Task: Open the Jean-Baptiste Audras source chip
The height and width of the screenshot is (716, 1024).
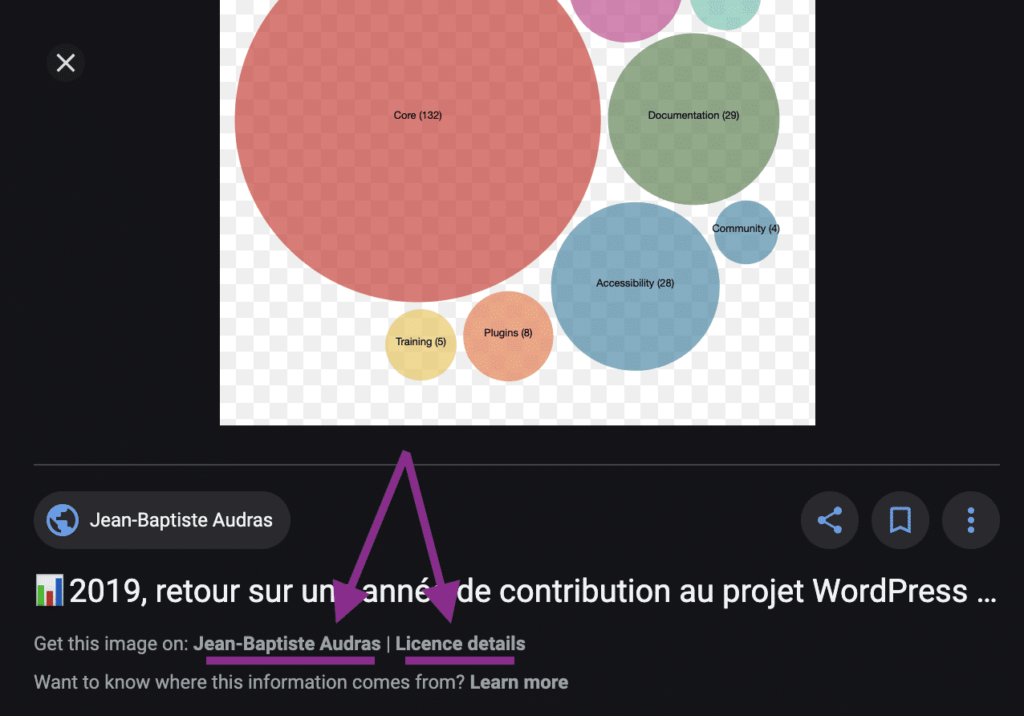Action: coord(162,520)
